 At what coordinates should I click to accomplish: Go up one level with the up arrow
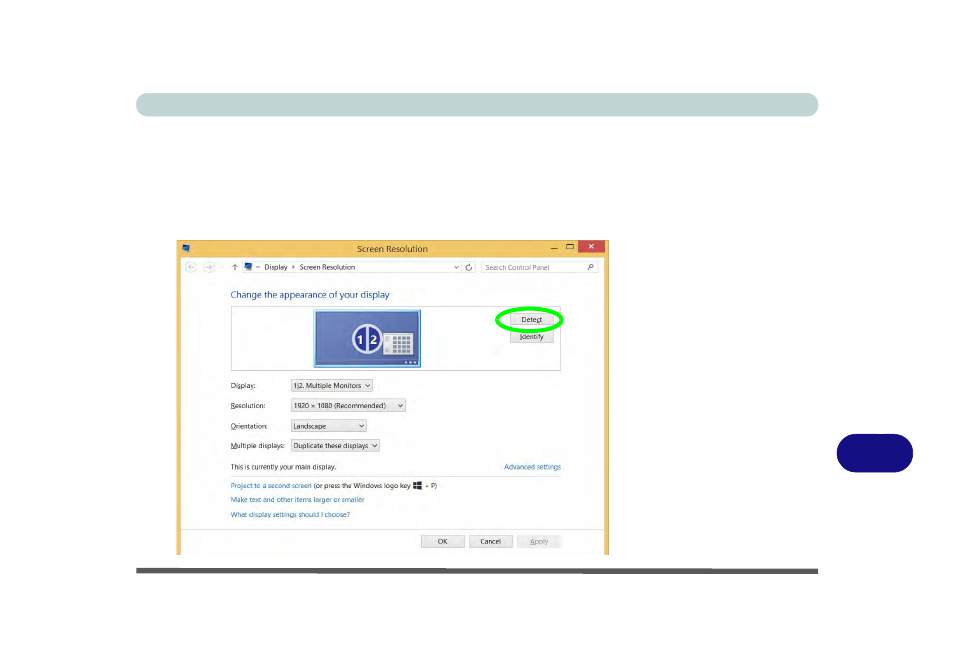(x=234, y=268)
